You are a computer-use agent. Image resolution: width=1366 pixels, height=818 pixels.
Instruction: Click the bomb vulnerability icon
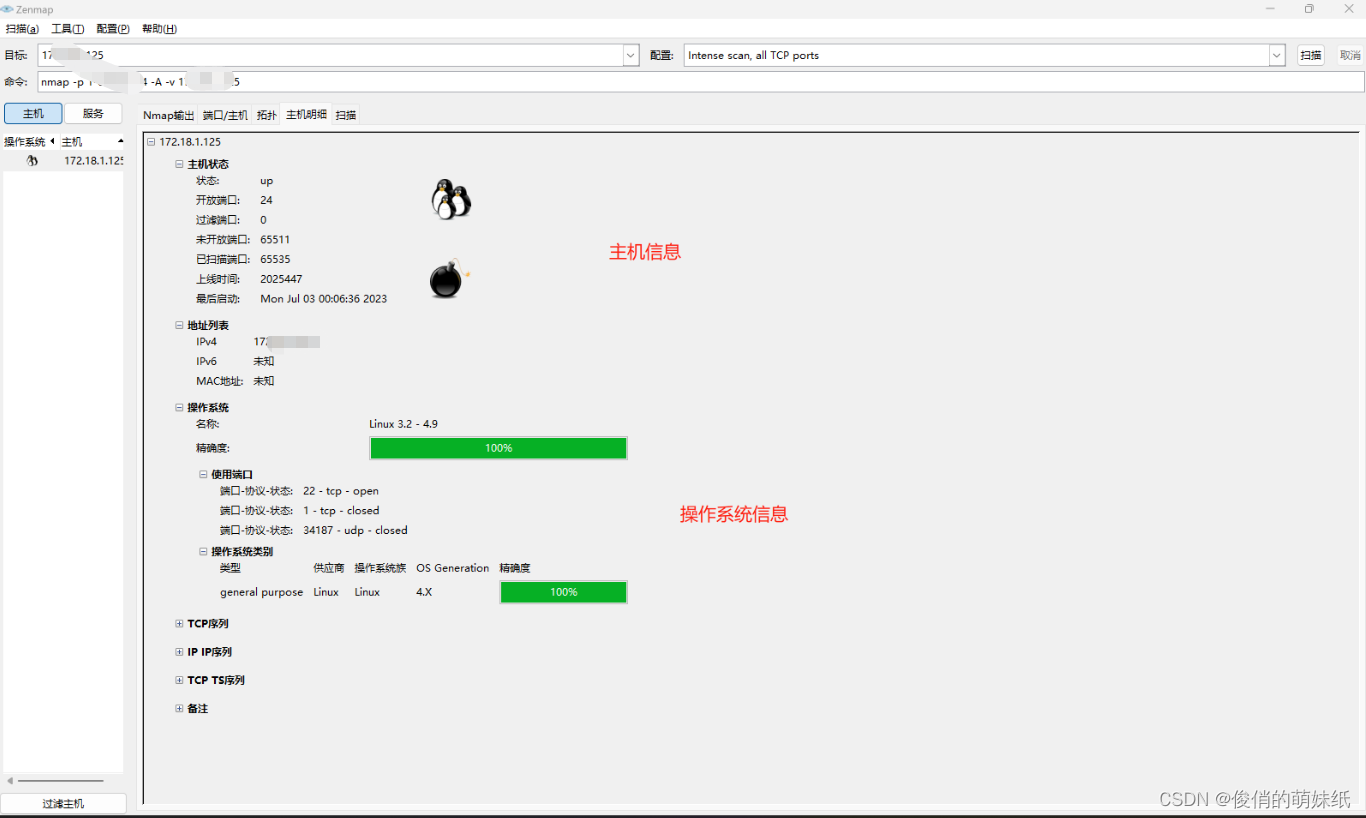[x=449, y=277]
